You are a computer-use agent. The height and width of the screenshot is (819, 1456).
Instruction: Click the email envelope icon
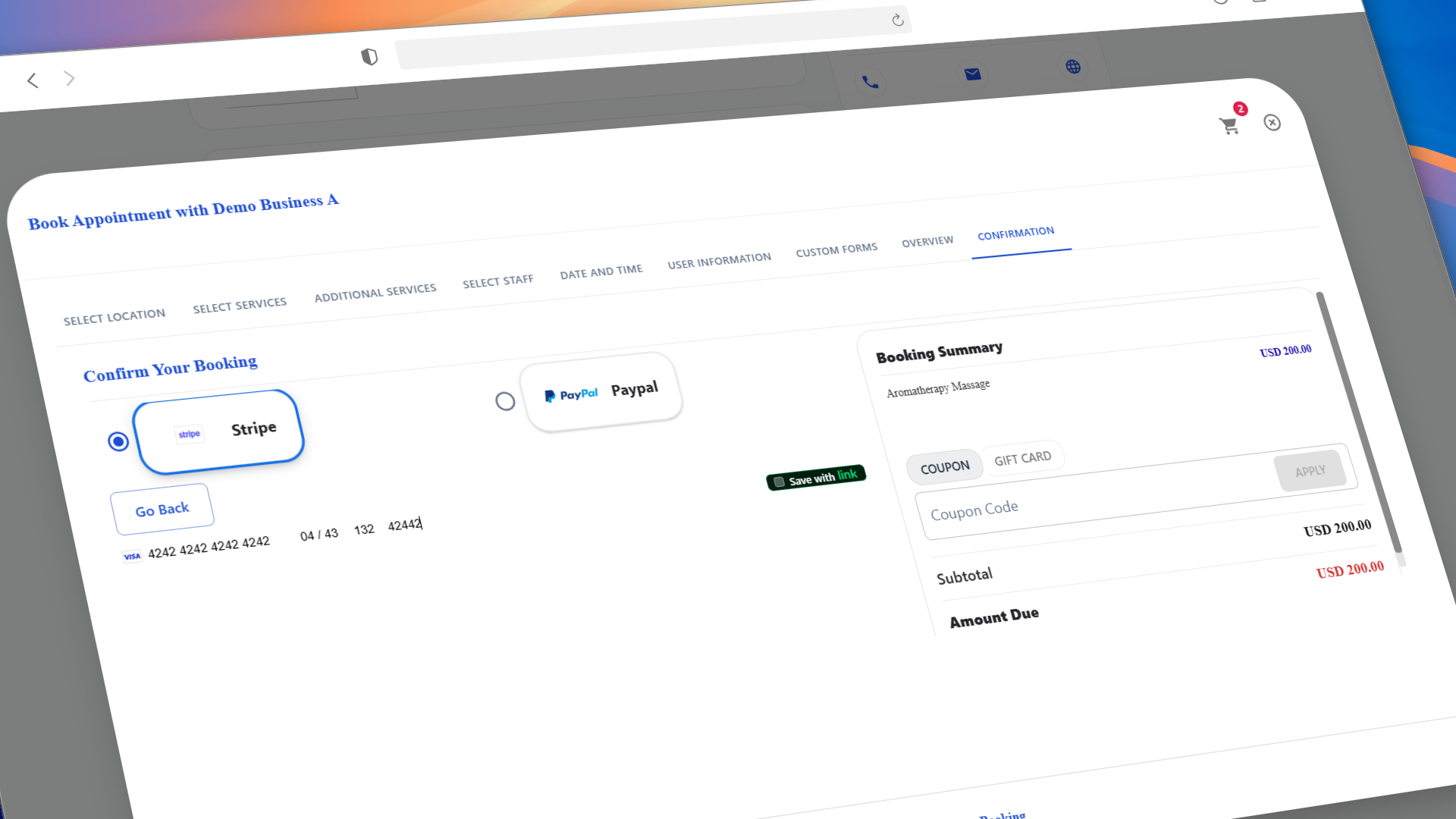point(972,74)
